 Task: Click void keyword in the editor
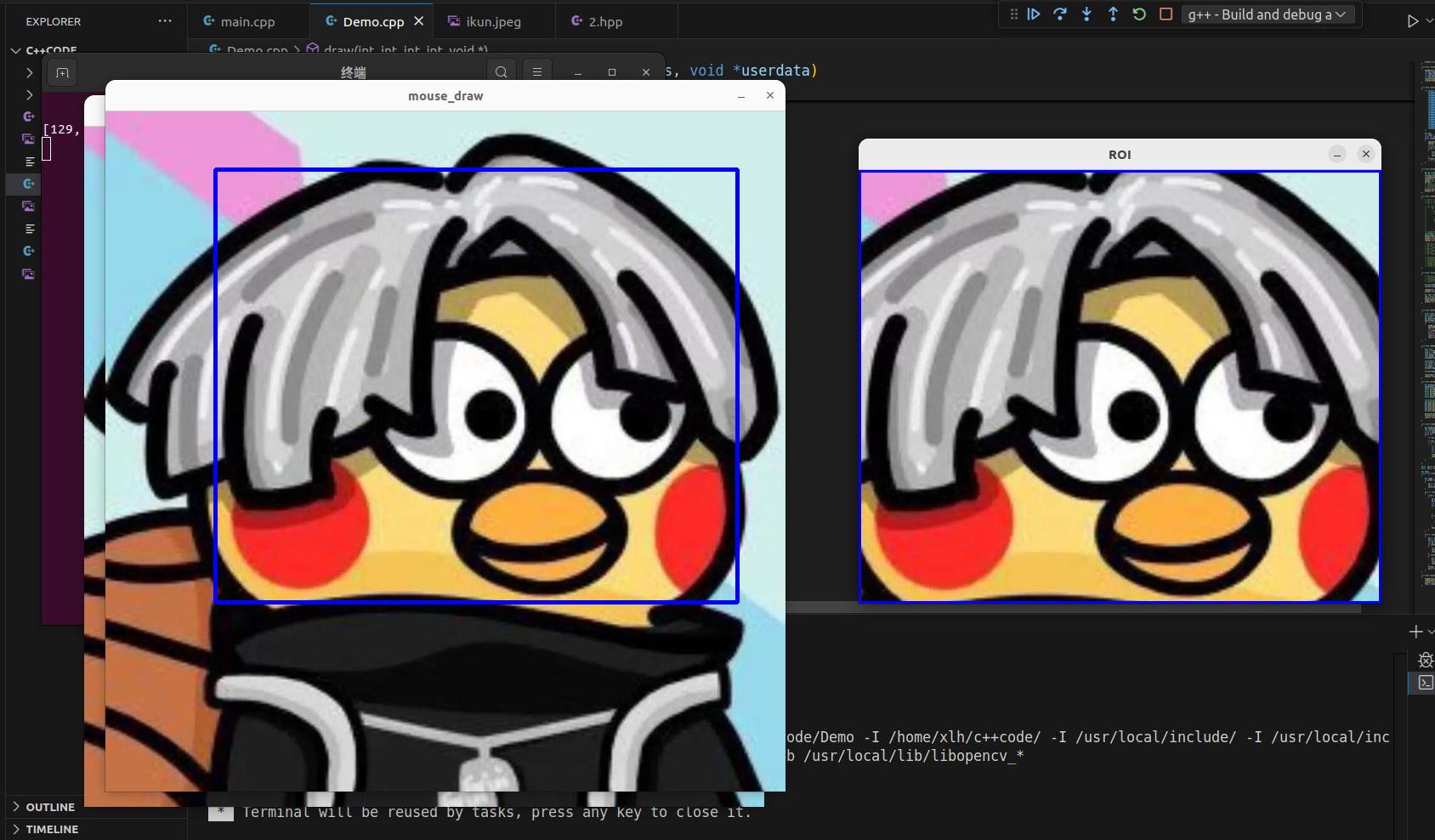click(x=706, y=71)
